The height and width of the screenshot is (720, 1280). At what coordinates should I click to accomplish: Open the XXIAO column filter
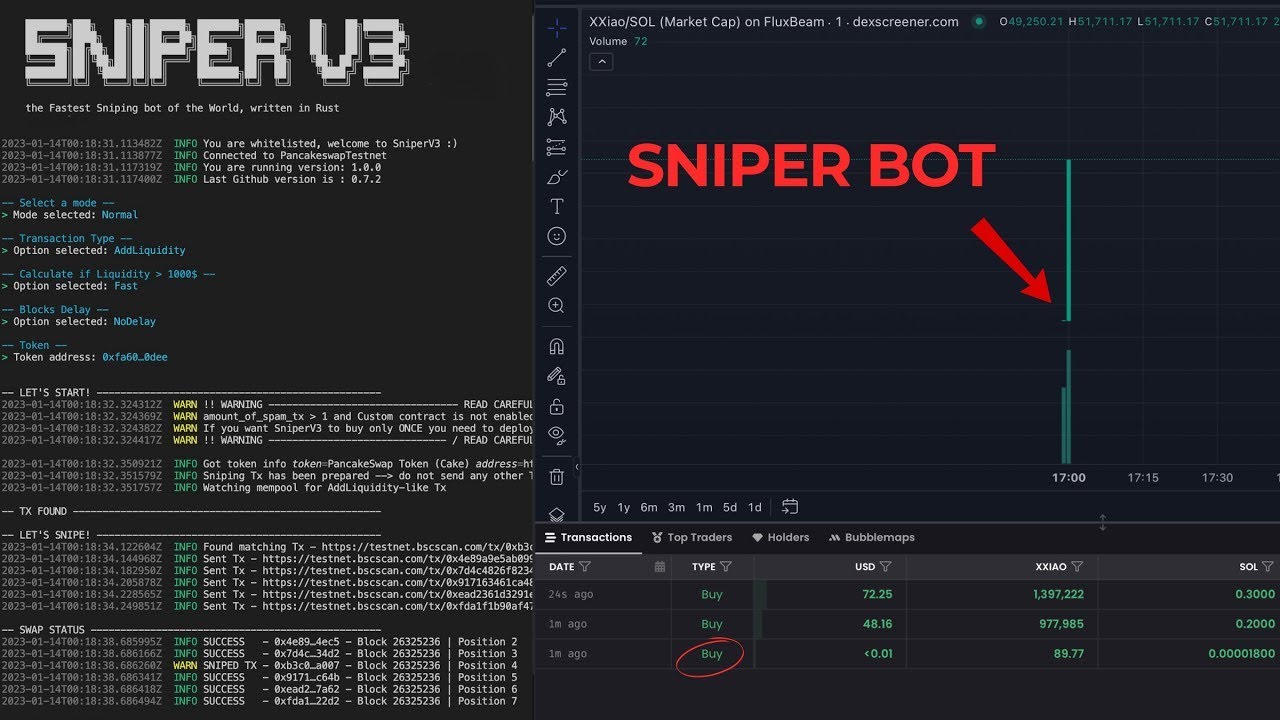click(x=1077, y=567)
